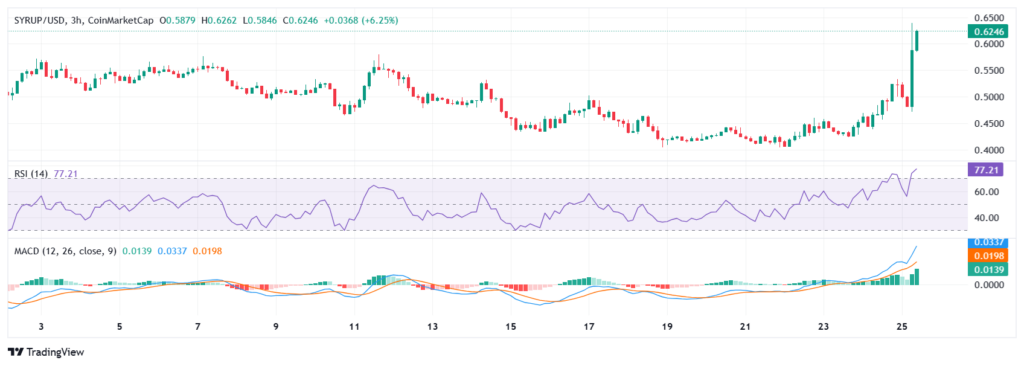Select the SYRUP/USD symbol title

[x=39, y=21]
